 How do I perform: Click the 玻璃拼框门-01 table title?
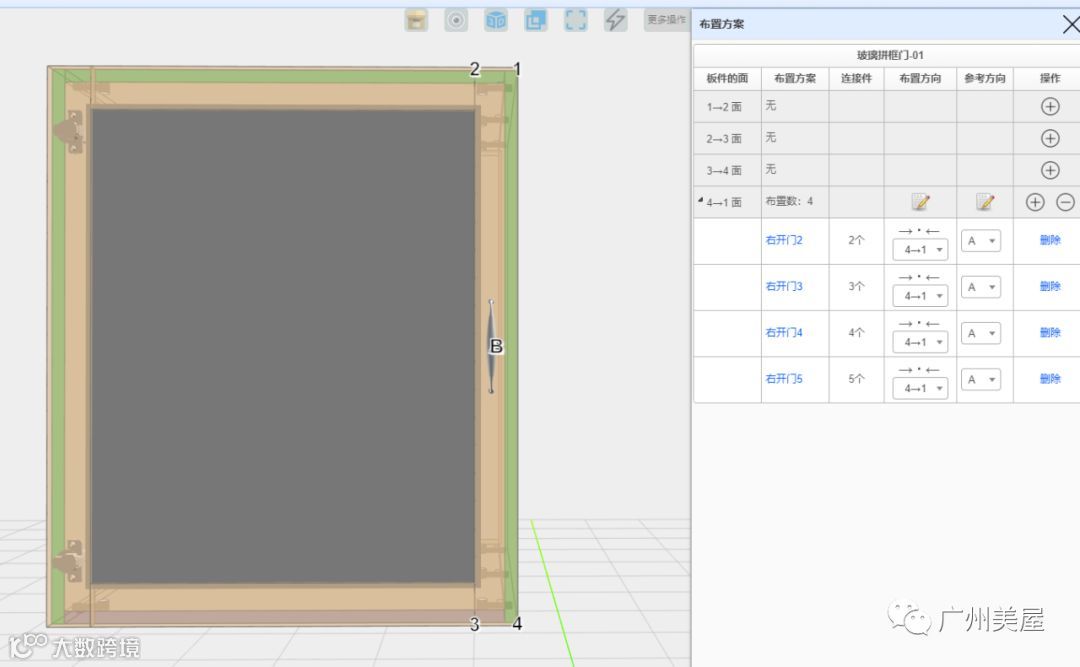[890, 55]
